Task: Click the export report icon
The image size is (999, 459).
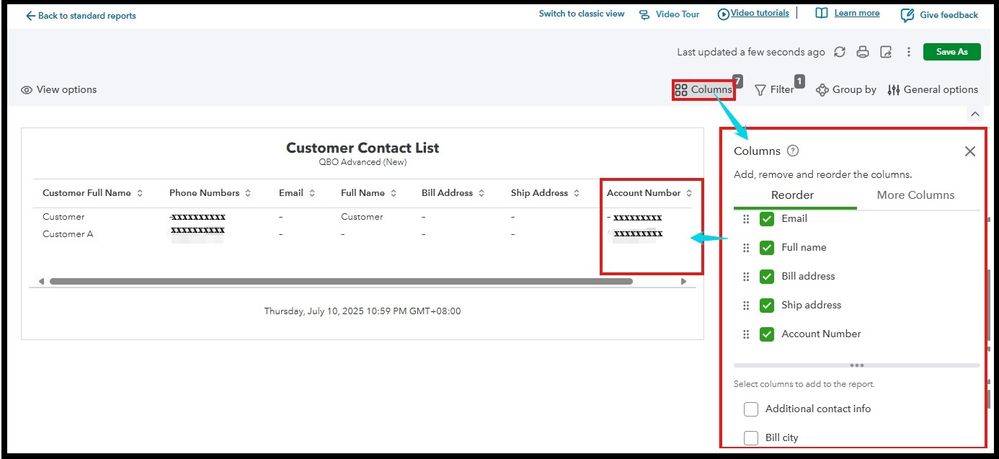Action: point(886,52)
